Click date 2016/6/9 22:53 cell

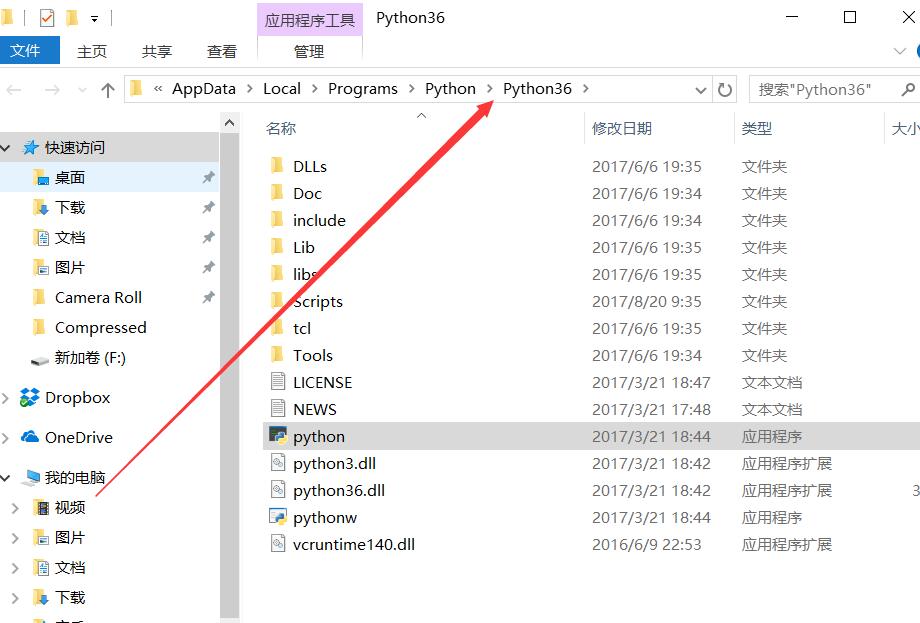pos(647,544)
